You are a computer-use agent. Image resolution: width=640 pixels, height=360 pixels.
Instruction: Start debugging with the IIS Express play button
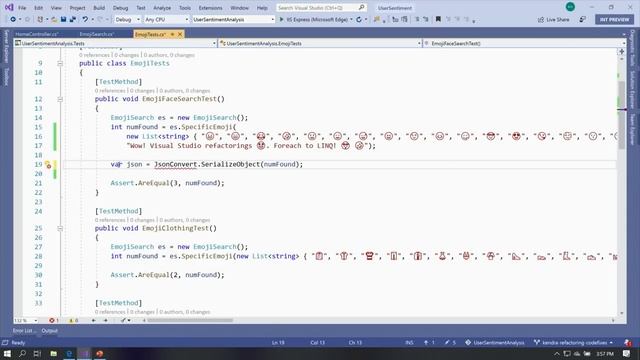281,19
